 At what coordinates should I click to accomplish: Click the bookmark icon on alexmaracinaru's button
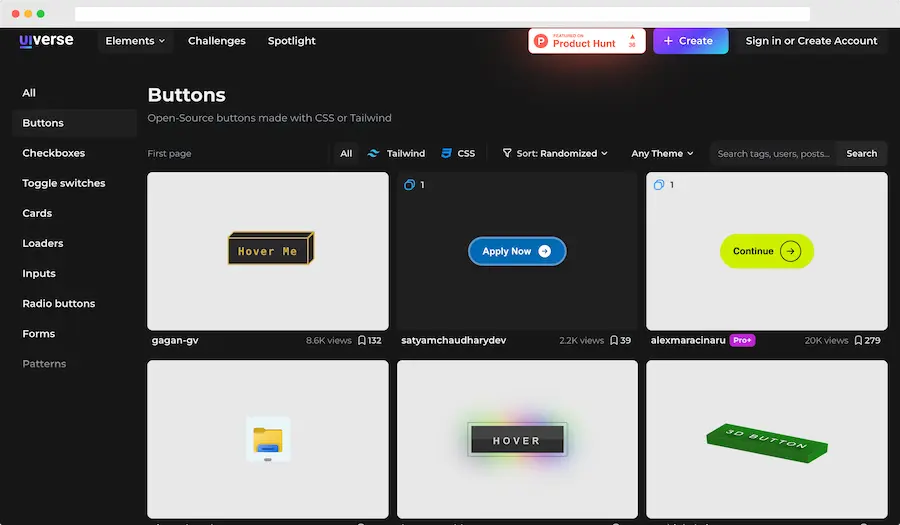click(x=858, y=341)
